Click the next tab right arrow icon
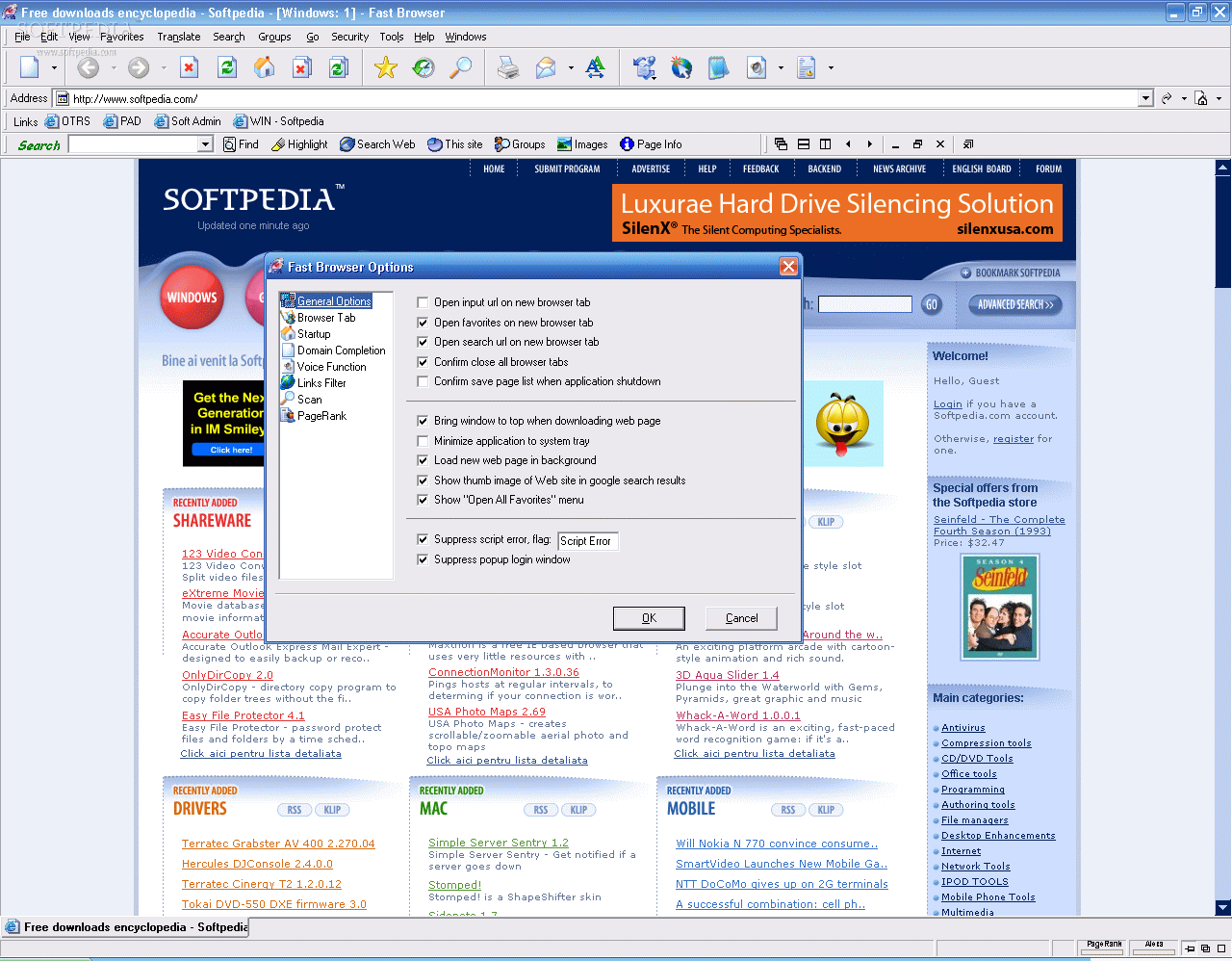This screenshot has width=1232, height=961. click(869, 144)
